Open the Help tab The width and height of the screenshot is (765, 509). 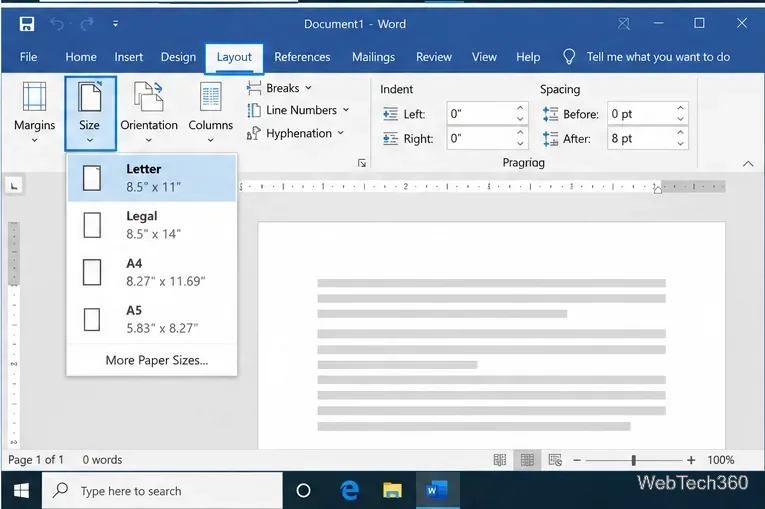528,57
